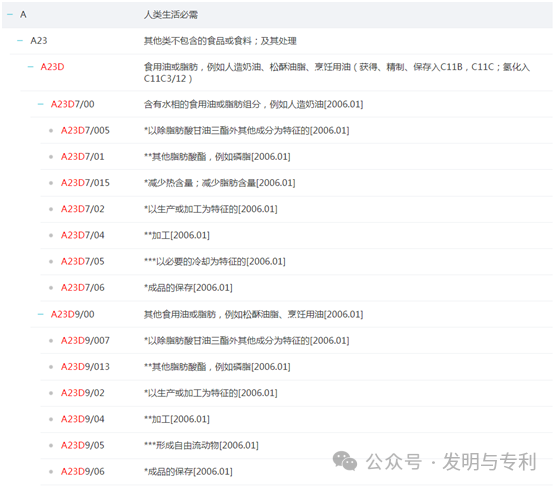Open the A23D9/00 code link
The width and height of the screenshot is (558, 490).
(x=73, y=314)
